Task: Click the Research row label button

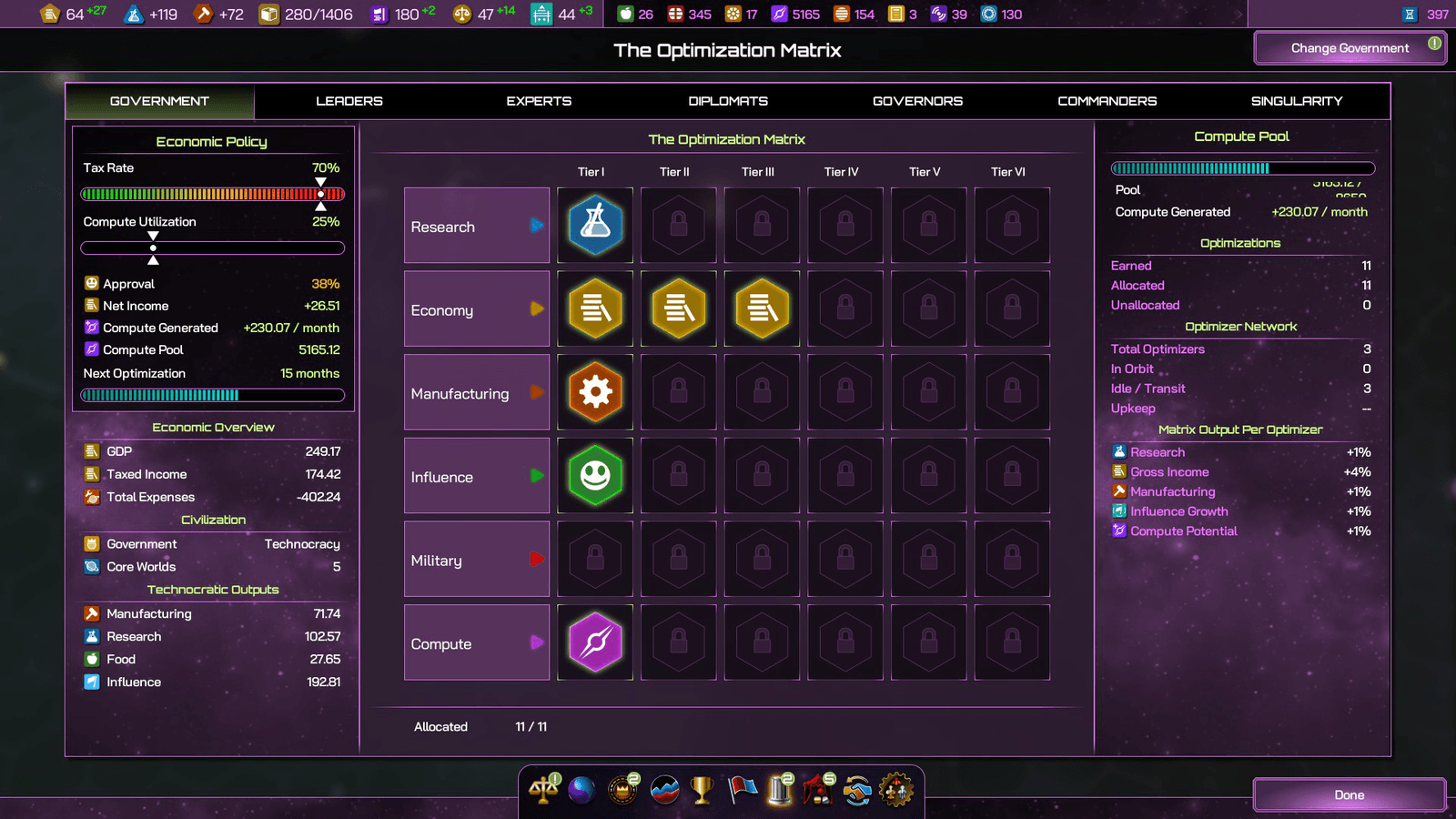Action: [x=477, y=226]
